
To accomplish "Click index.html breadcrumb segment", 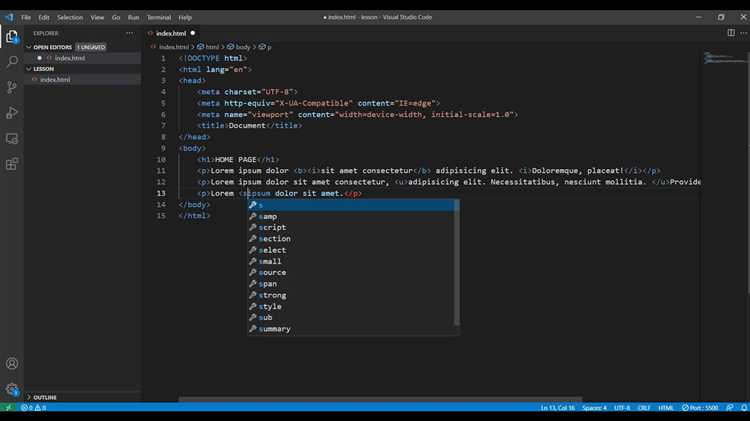I will coord(174,47).
